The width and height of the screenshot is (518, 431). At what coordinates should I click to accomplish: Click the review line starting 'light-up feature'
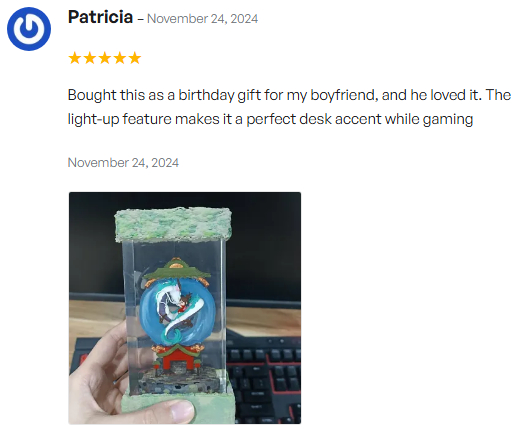coord(270,119)
